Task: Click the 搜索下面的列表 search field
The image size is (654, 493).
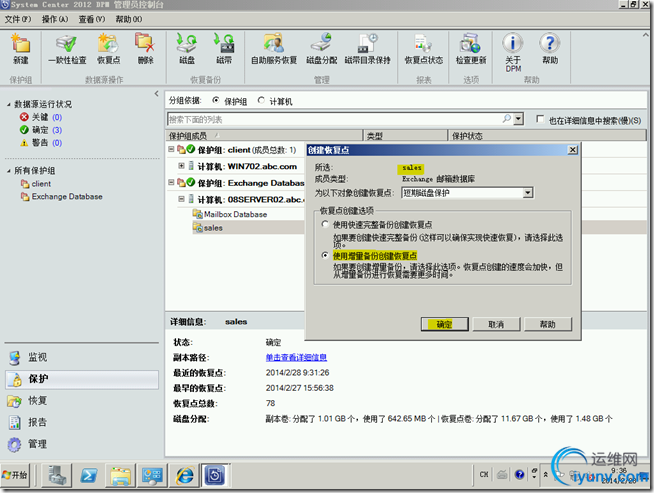Action: pos(334,119)
